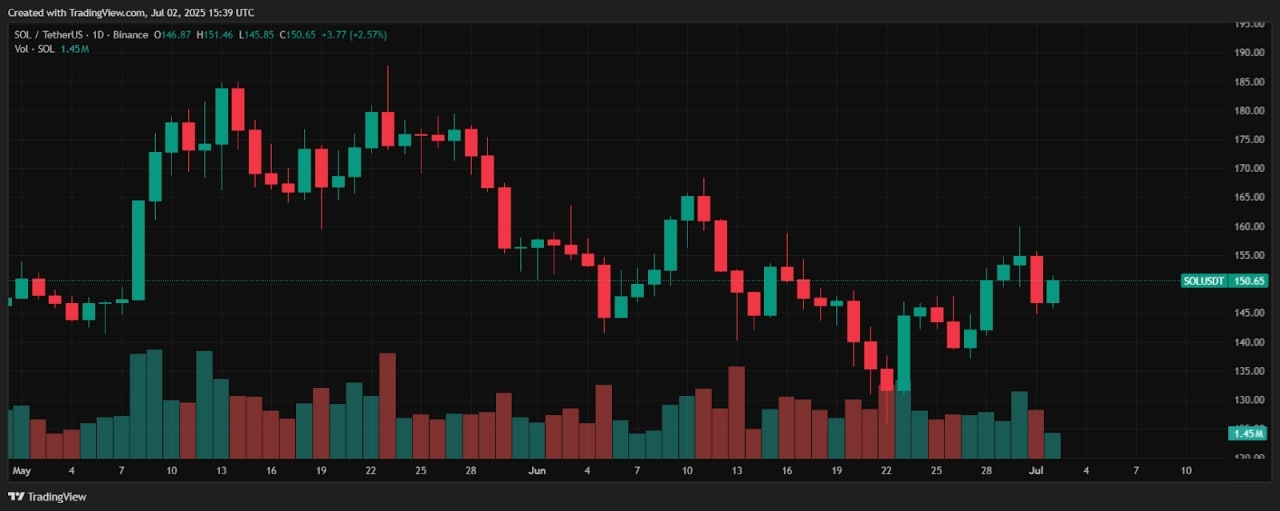Open the 'Created with TradingView.com' header text
Image resolution: width=1280 pixels, height=511 pixels.
(x=130, y=12)
